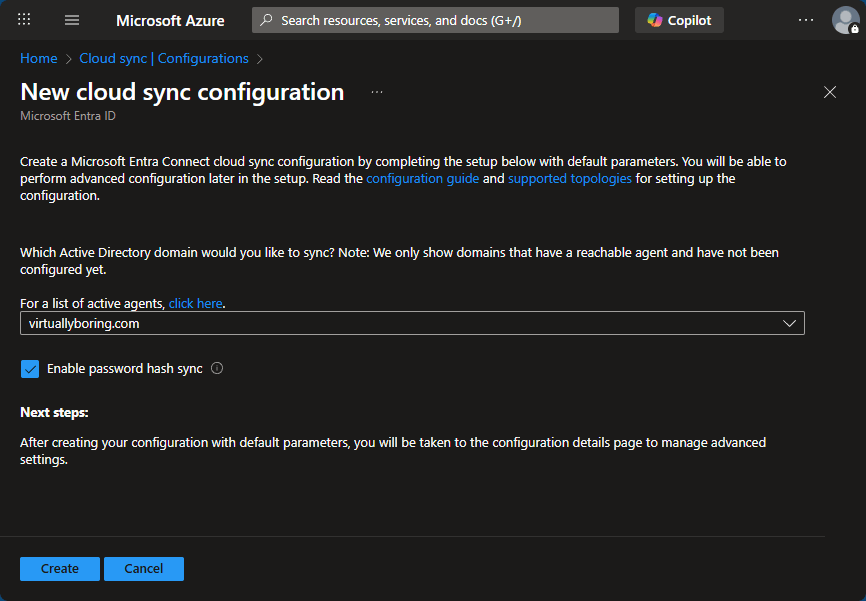Click the Enable password hash sync label

[x=125, y=368]
